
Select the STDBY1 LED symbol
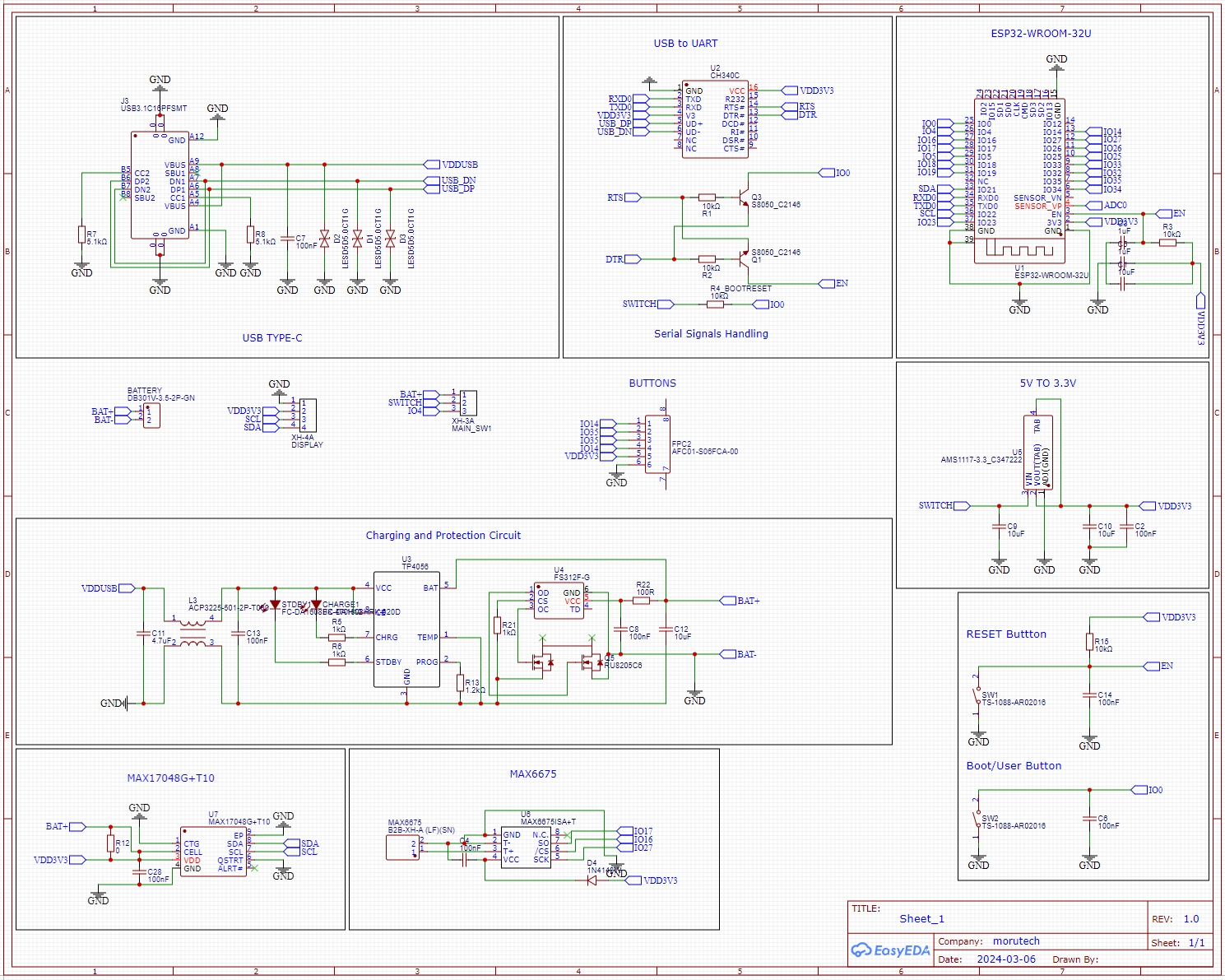[x=275, y=605]
